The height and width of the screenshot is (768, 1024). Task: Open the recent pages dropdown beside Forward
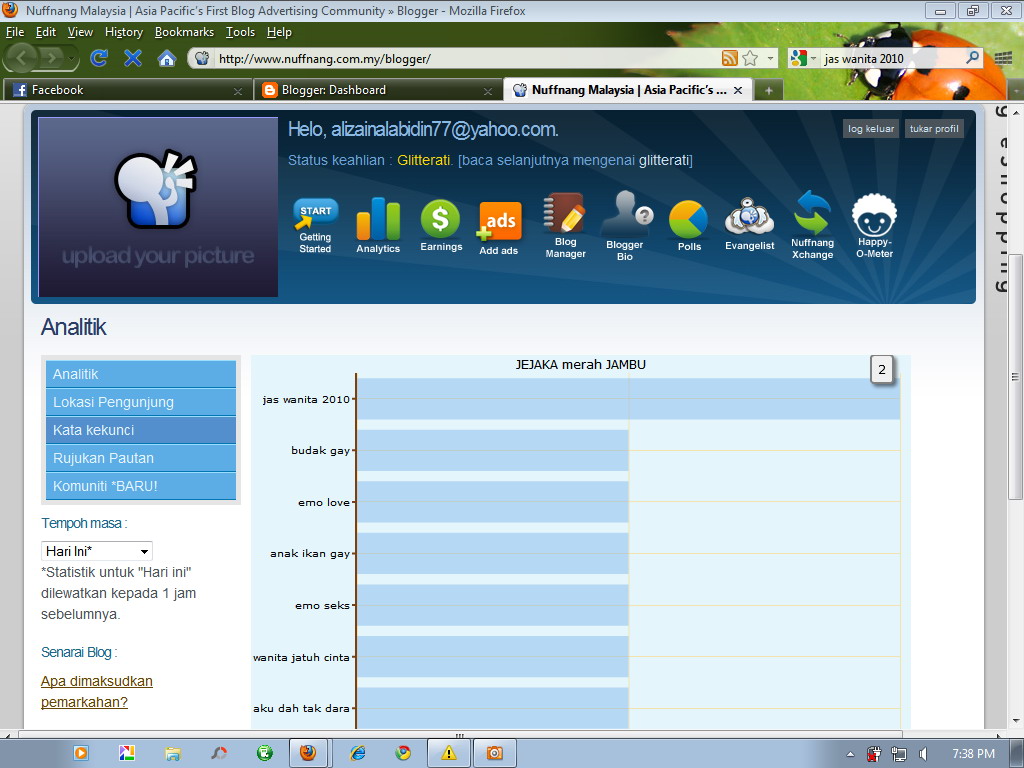coord(71,59)
